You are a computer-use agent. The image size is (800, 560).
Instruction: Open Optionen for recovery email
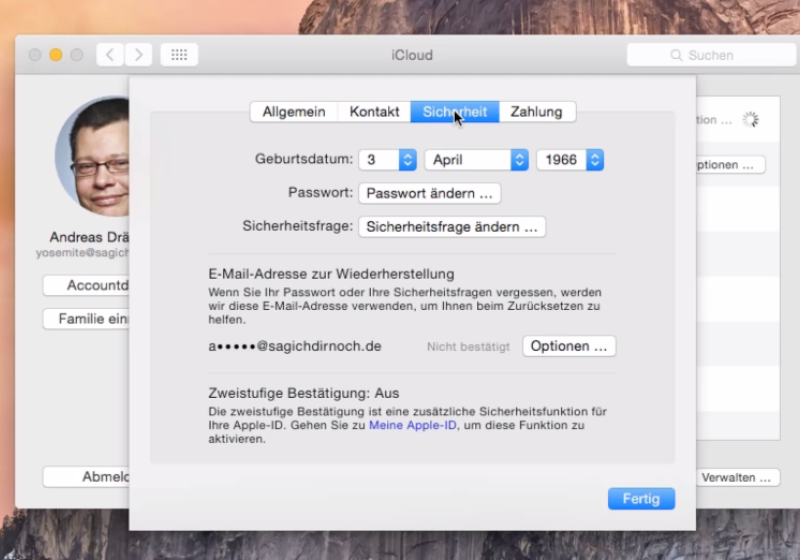pos(568,346)
